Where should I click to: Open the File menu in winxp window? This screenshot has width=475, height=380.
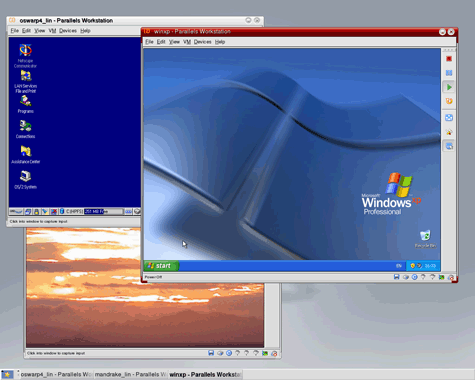149,42
